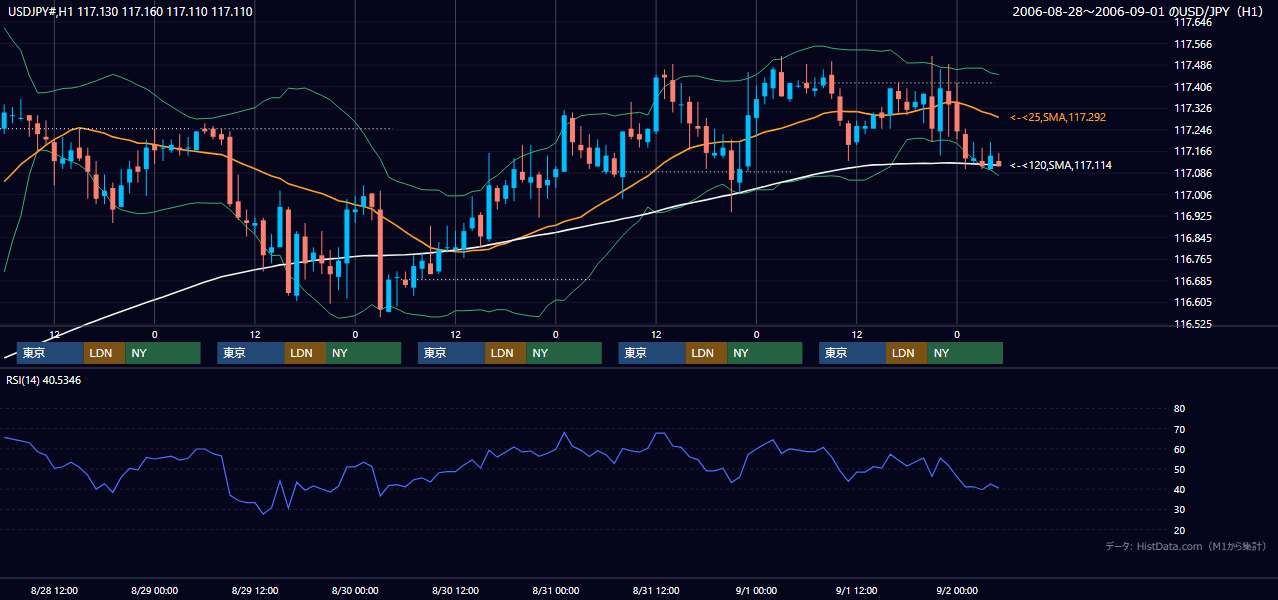This screenshot has width=1278, height=600.
Task: Click the rightmost NY session box
Action: [965, 353]
